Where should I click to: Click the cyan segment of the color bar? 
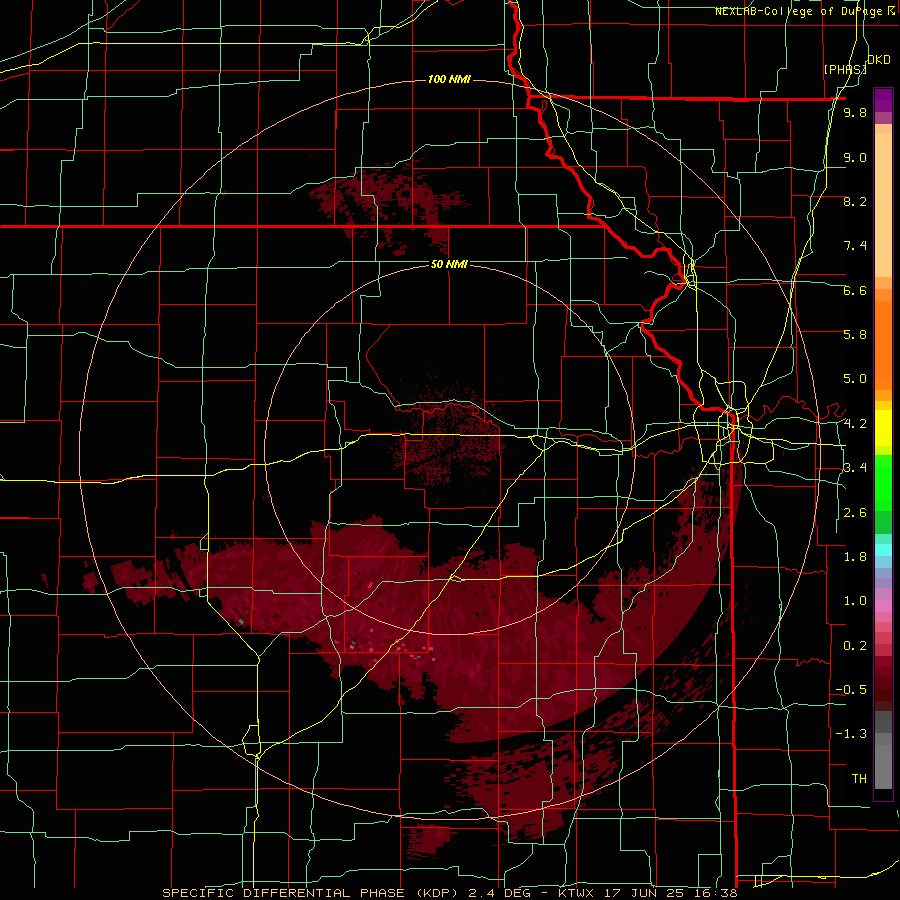(x=883, y=550)
